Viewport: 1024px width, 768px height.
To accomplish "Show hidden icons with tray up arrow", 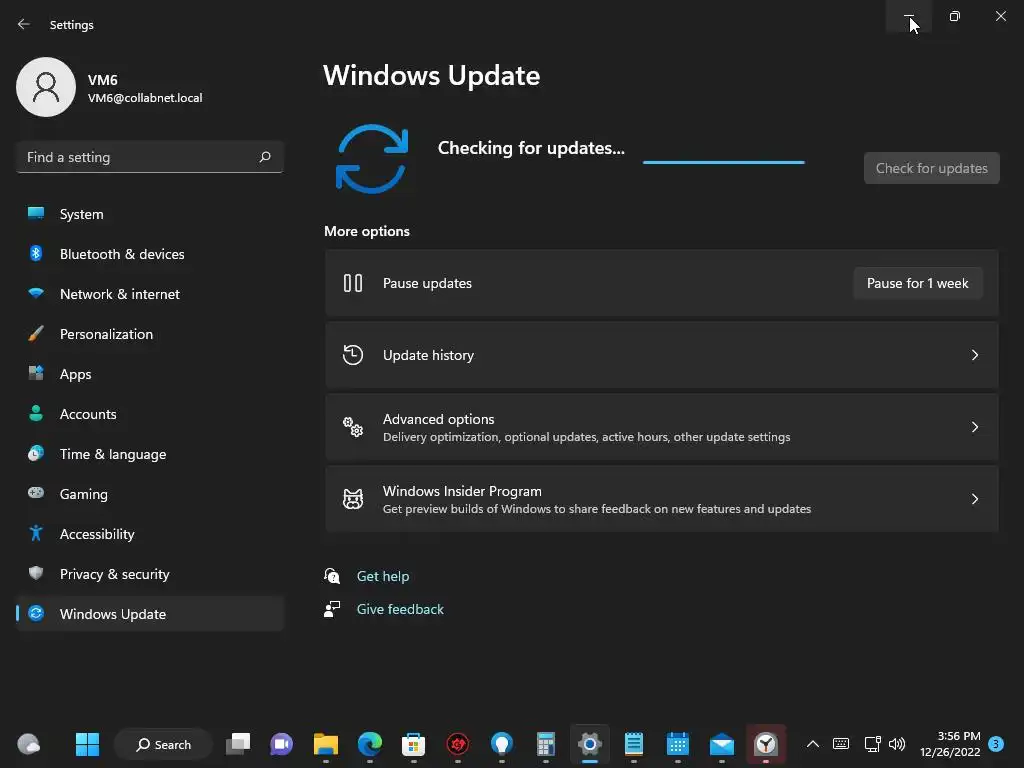I will tap(812, 744).
